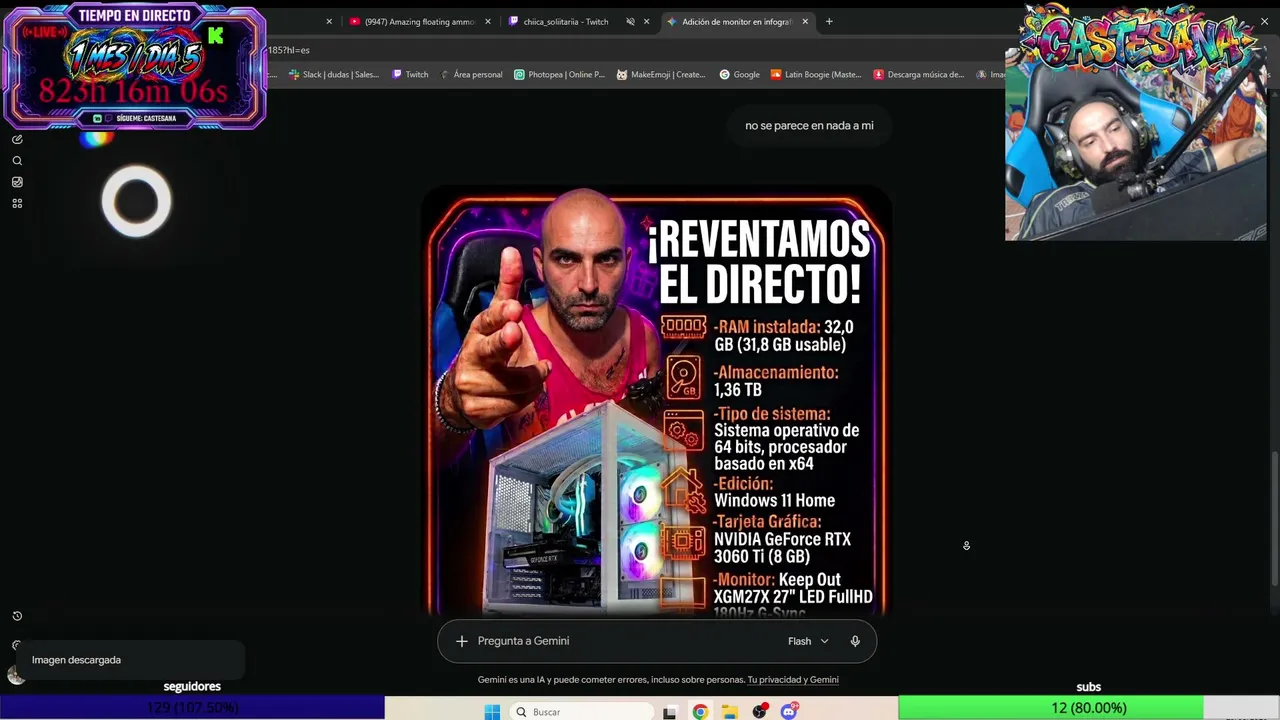Open the Windows Start menu
This screenshot has width=1280, height=720.
tap(492, 712)
